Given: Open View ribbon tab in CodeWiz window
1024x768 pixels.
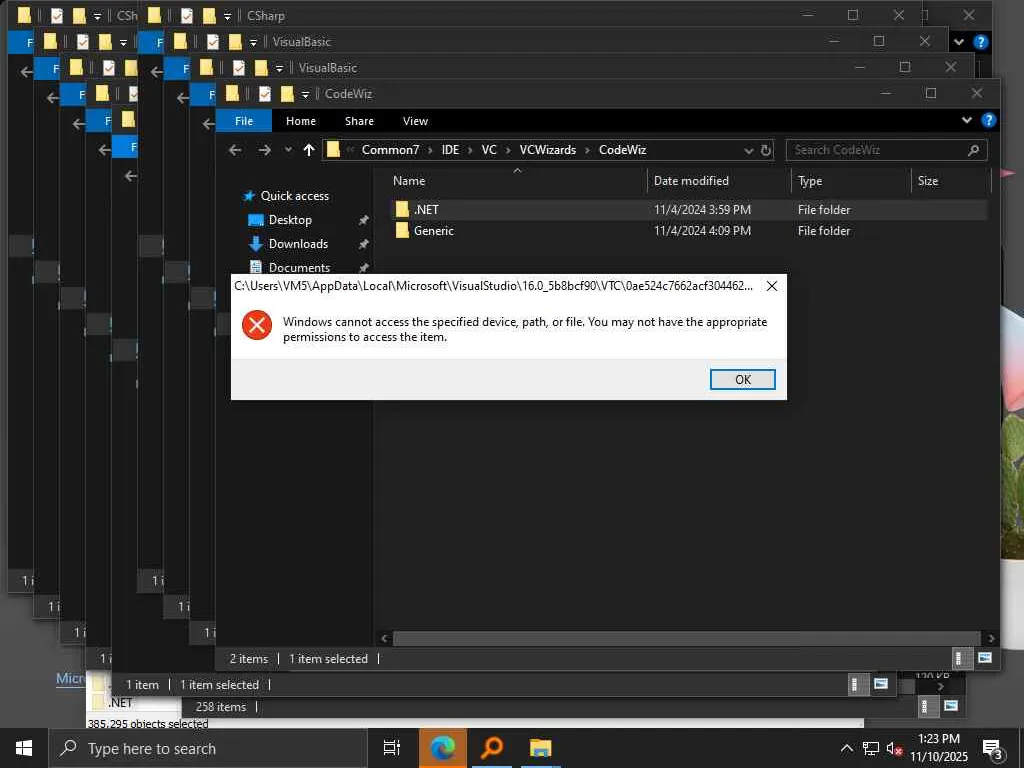Looking at the screenshot, I should pyautogui.click(x=415, y=121).
